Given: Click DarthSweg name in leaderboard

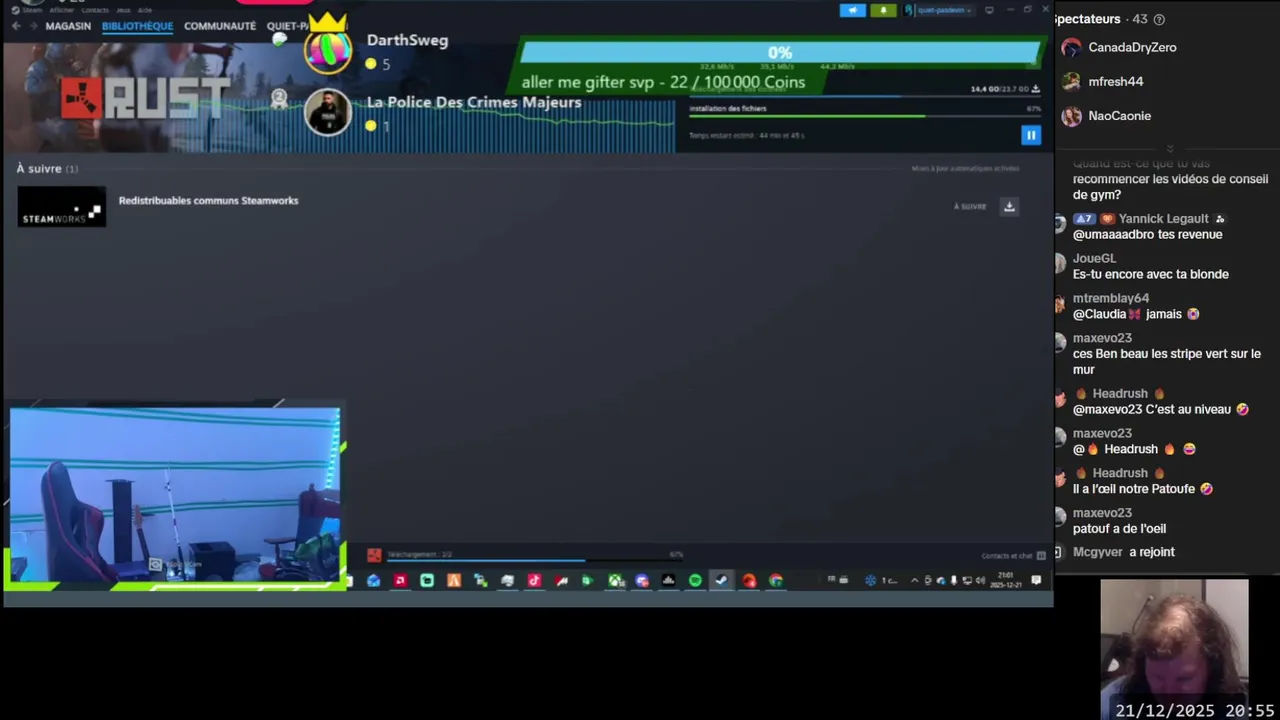Looking at the screenshot, I should click(x=407, y=40).
